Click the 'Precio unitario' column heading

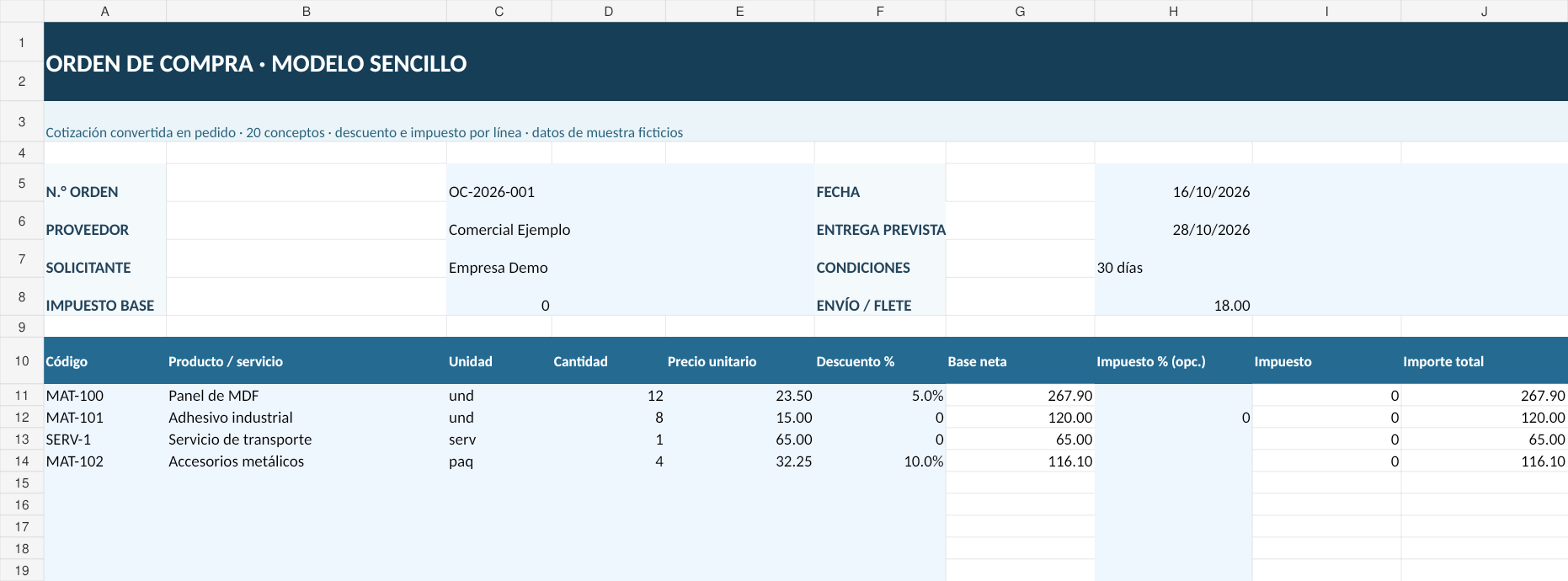tap(740, 361)
